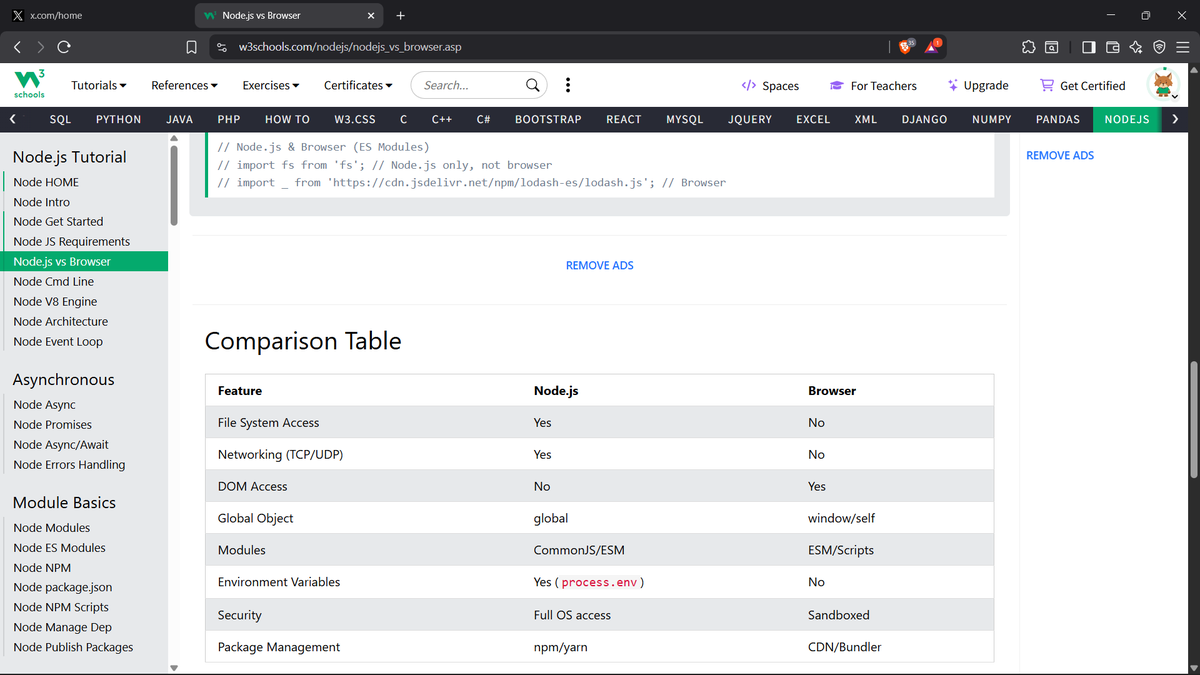The height and width of the screenshot is (675, 1200).
Task: Click the W3Schools logo
Action: pos(29,85)
